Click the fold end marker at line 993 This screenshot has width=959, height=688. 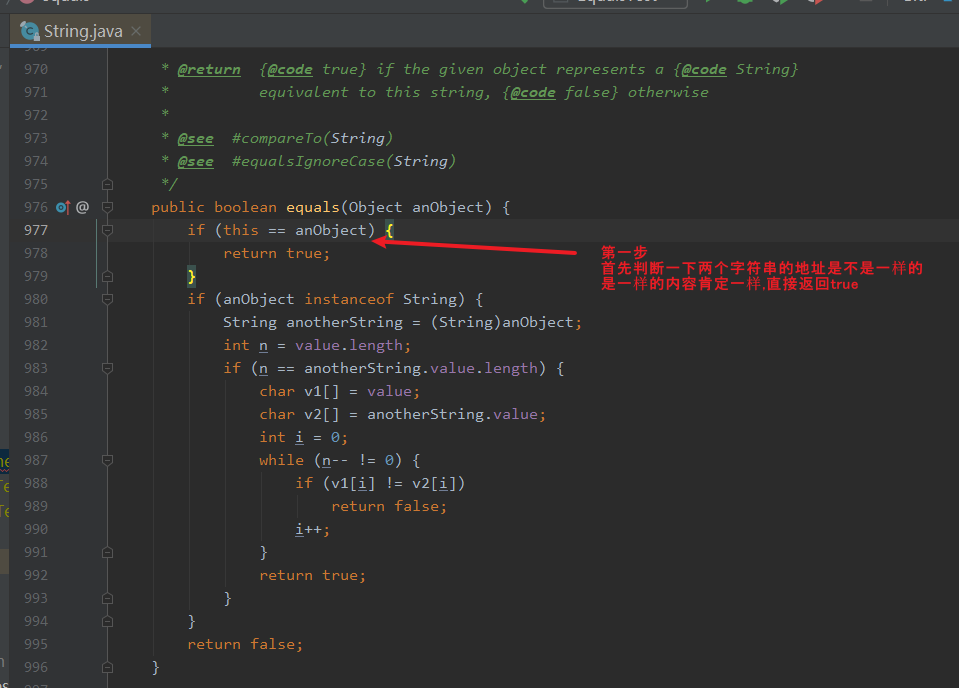(x=107, y=598)
